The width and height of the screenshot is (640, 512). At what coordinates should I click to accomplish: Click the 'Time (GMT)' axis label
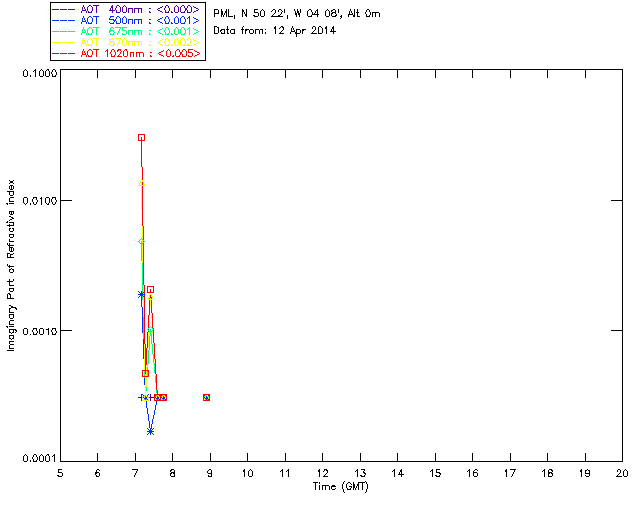pos(340,487)
